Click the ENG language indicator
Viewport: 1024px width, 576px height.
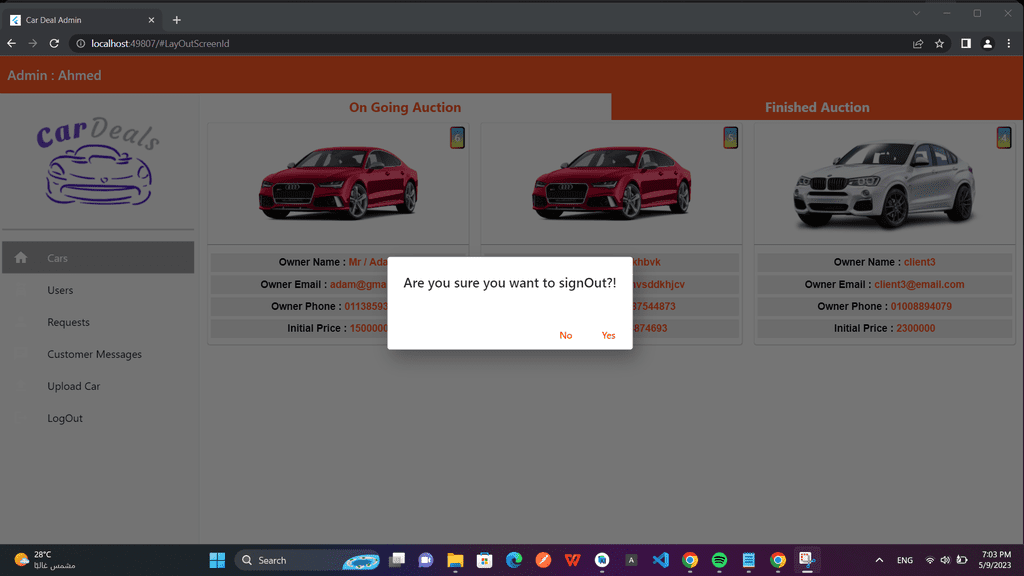904,560
